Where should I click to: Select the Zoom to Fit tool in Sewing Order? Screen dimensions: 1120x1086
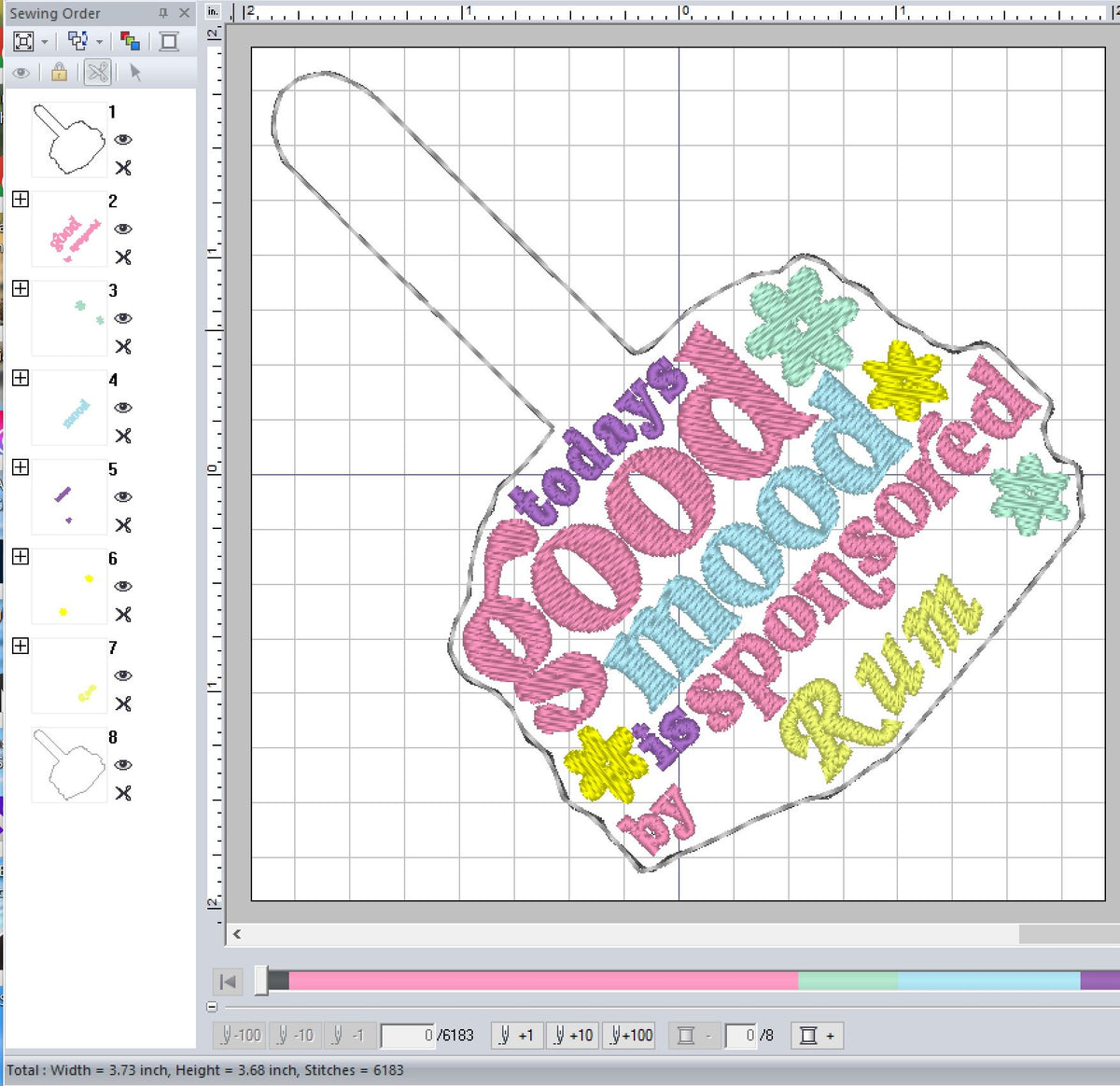[22, 41]
